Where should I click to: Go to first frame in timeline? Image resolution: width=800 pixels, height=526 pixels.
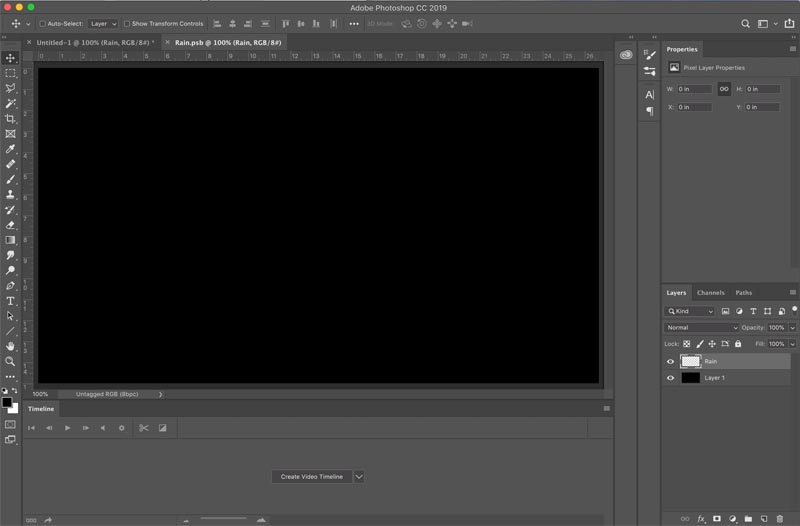coord(31,428)
